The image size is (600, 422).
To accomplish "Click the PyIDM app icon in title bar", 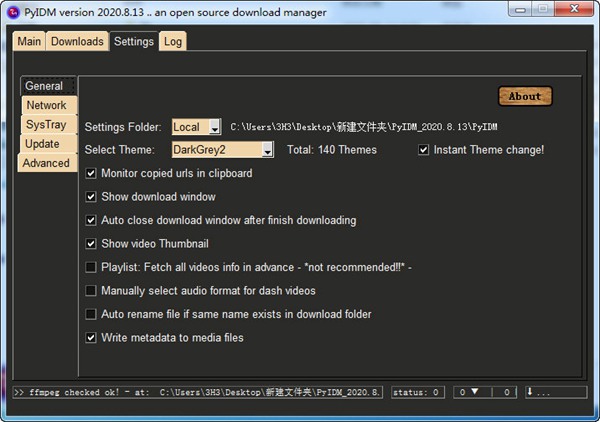I will 12,11.
